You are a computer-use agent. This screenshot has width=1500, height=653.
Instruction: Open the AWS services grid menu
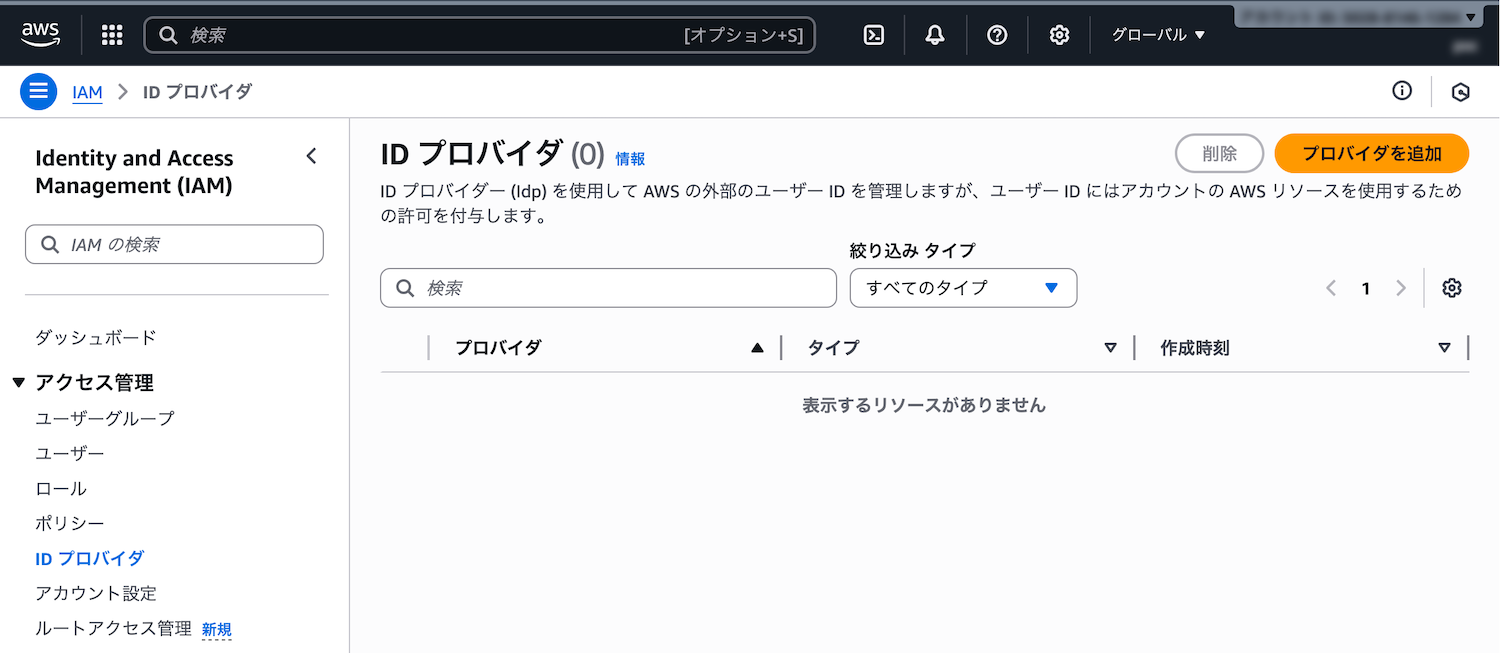point(112,35)
